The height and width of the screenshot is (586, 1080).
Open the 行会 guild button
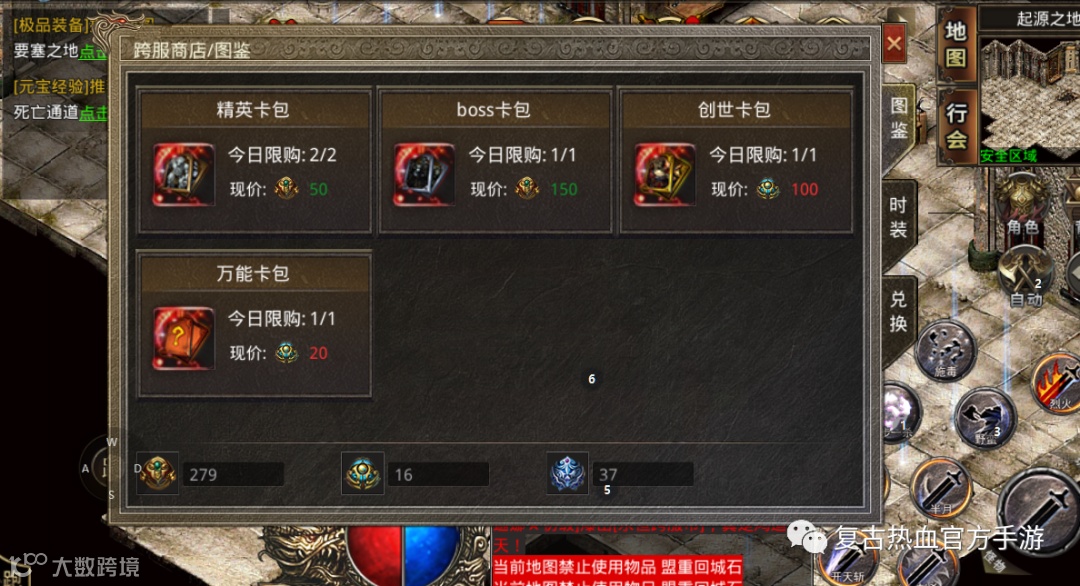pyautogui.click(x=956, y=126)
